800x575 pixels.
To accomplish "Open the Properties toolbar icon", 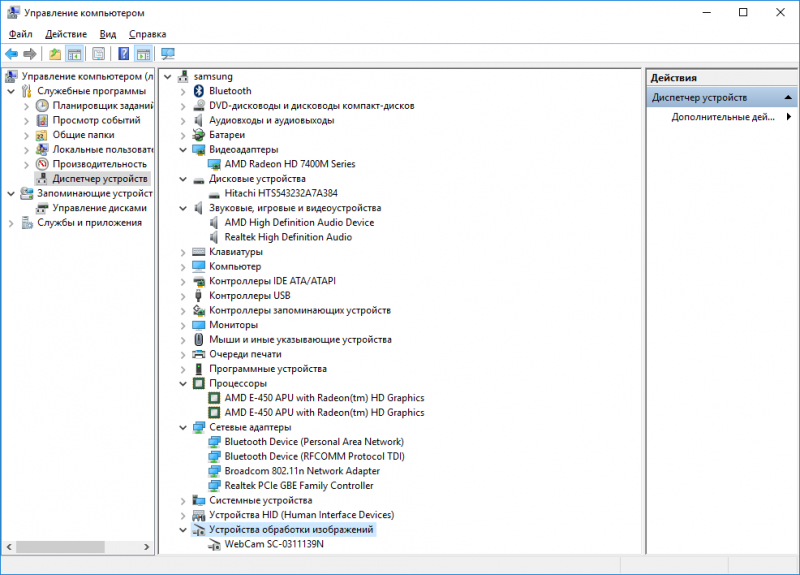I will (x=98, y=54).
